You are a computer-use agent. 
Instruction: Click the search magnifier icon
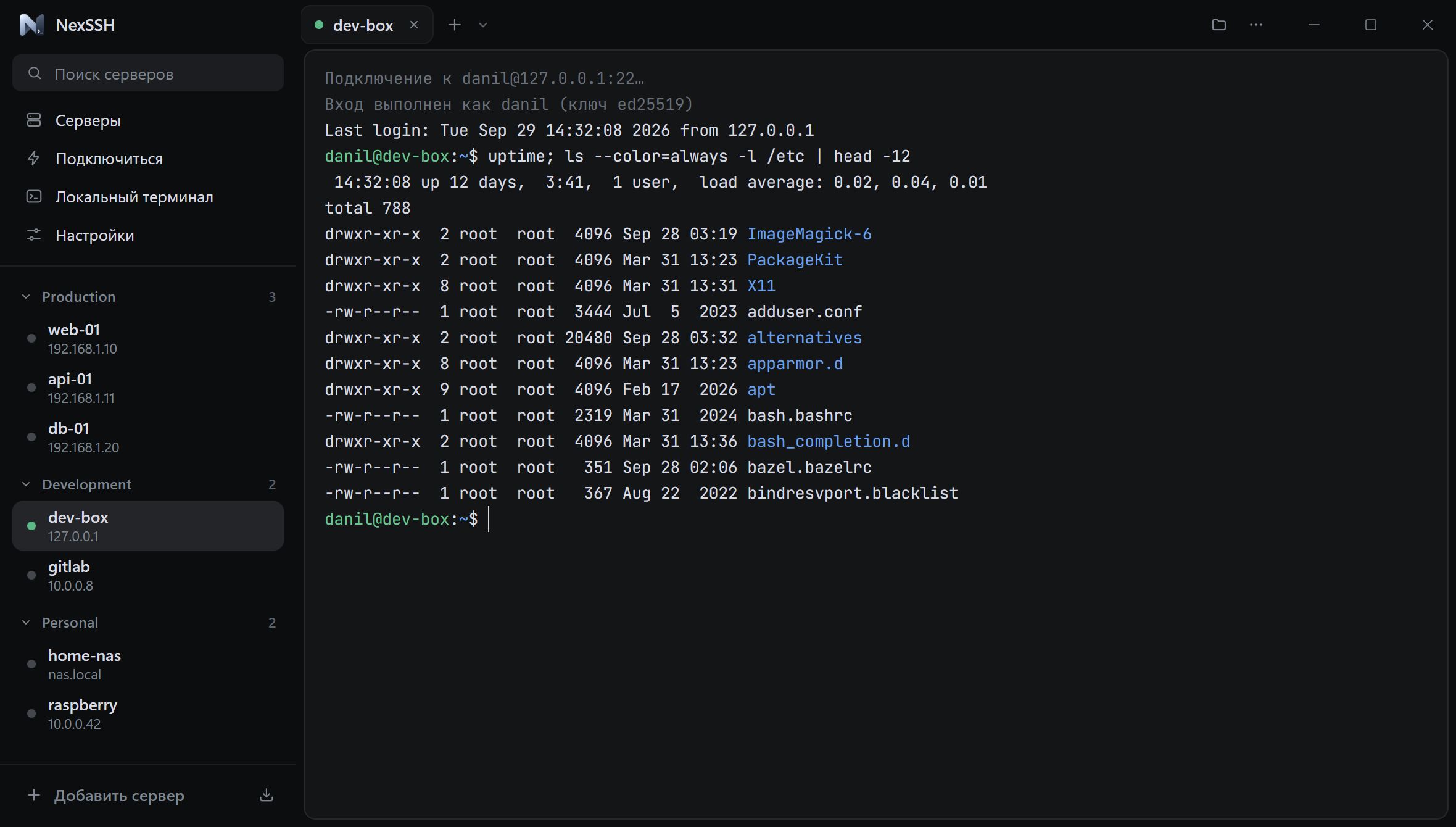(x=35, y=73)
